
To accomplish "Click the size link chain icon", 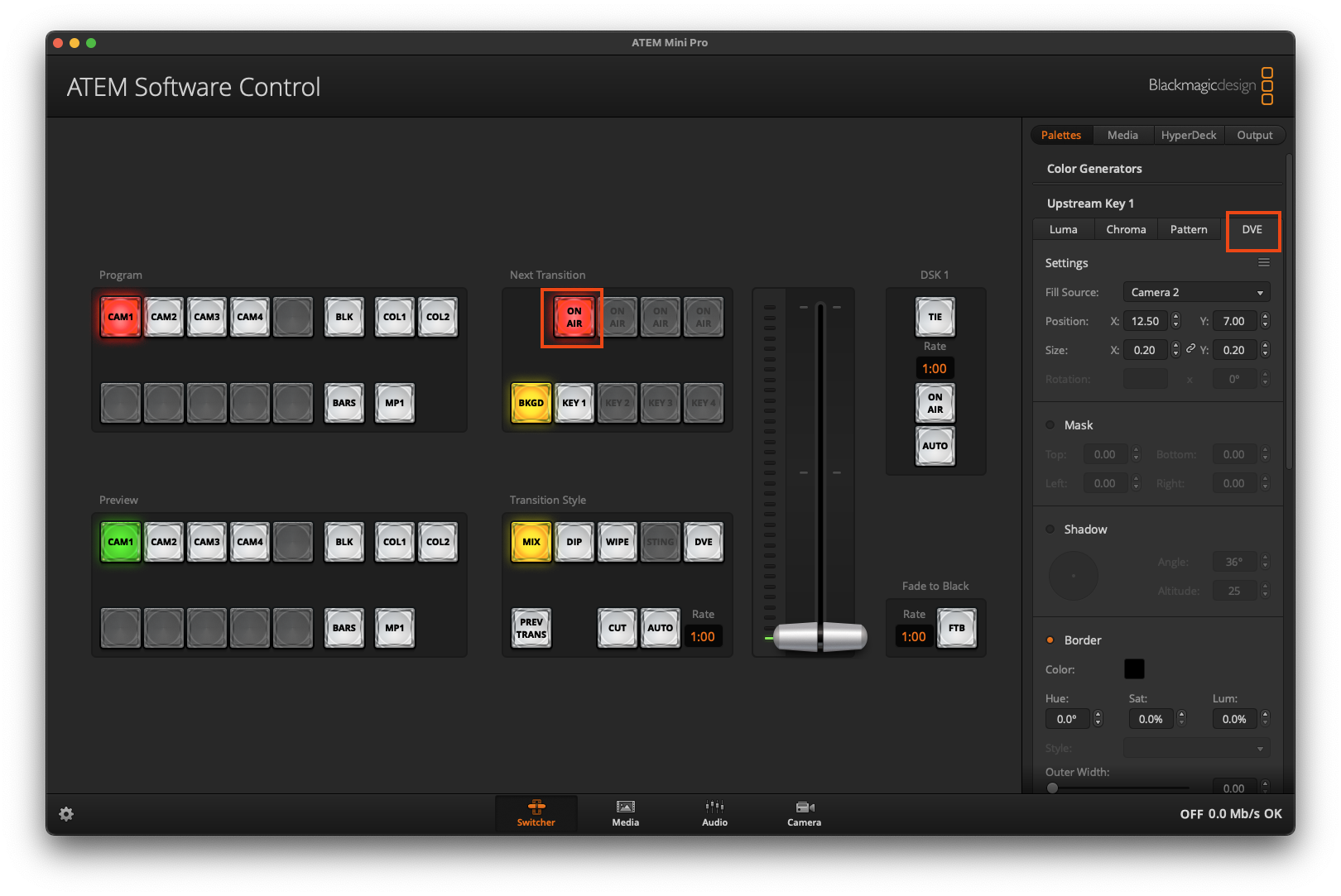I will click(x=1190, y=349).
